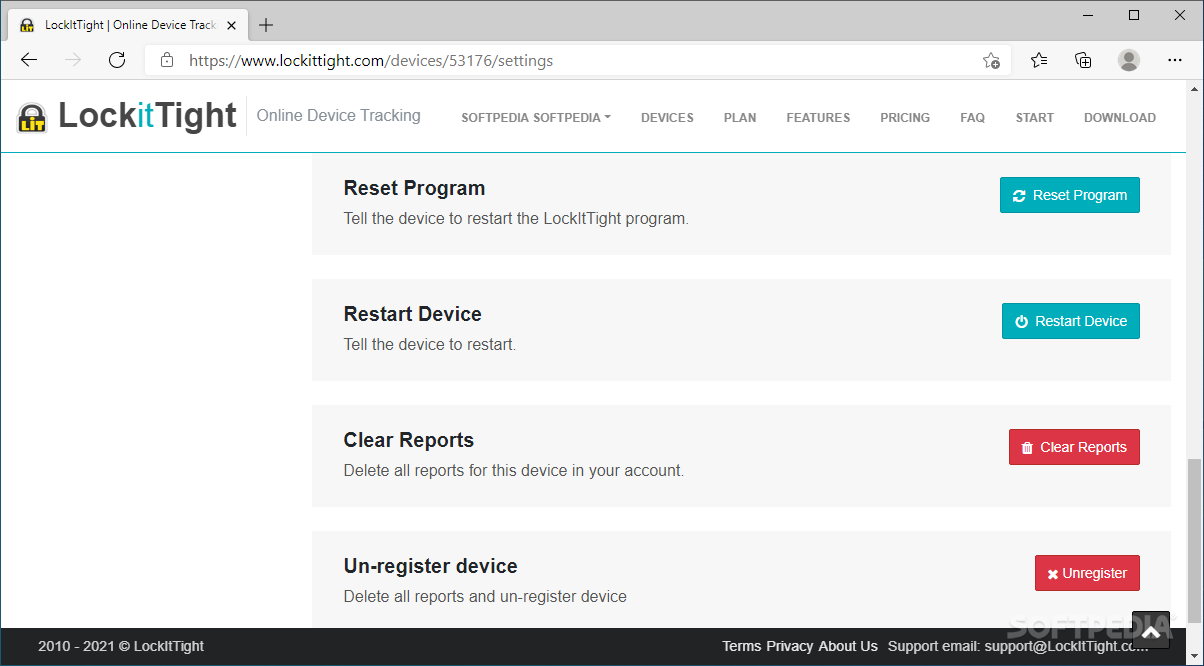This screenshot has width=1204, height=666.
Task: Open the Privacy footer link
Action: (790, 646)
